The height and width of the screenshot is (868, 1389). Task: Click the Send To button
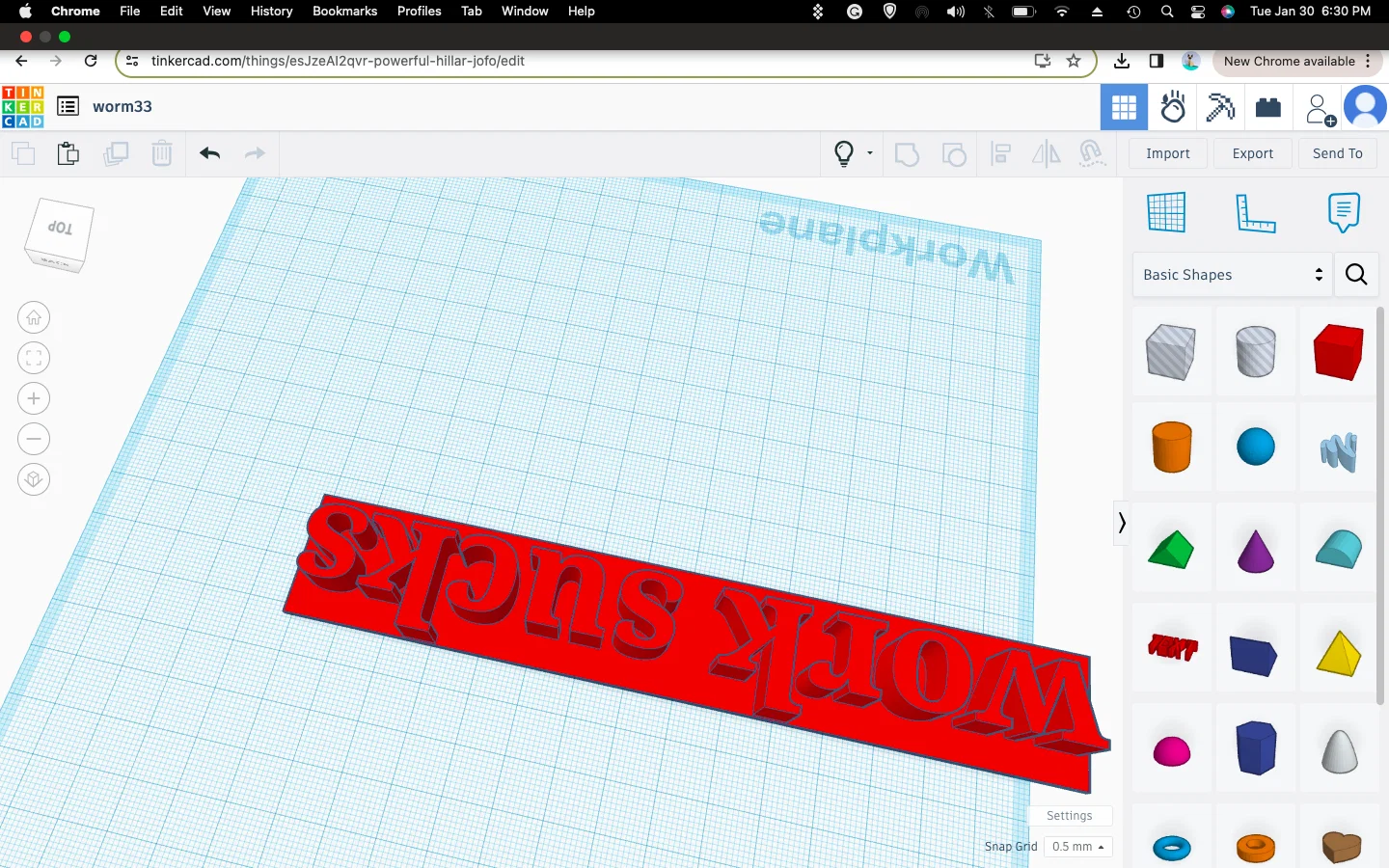click(x=1338, y=153)
